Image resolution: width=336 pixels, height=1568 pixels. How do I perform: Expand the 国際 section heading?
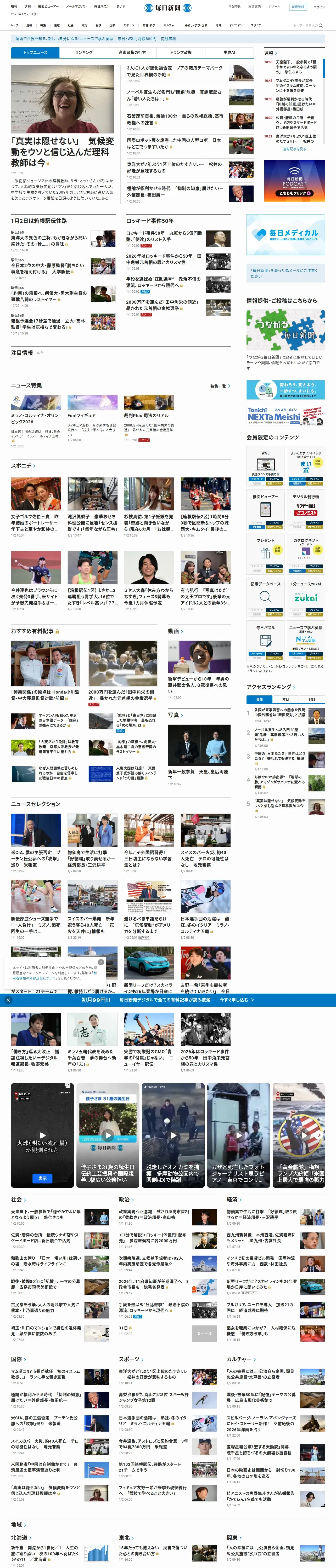[18, 1359]
